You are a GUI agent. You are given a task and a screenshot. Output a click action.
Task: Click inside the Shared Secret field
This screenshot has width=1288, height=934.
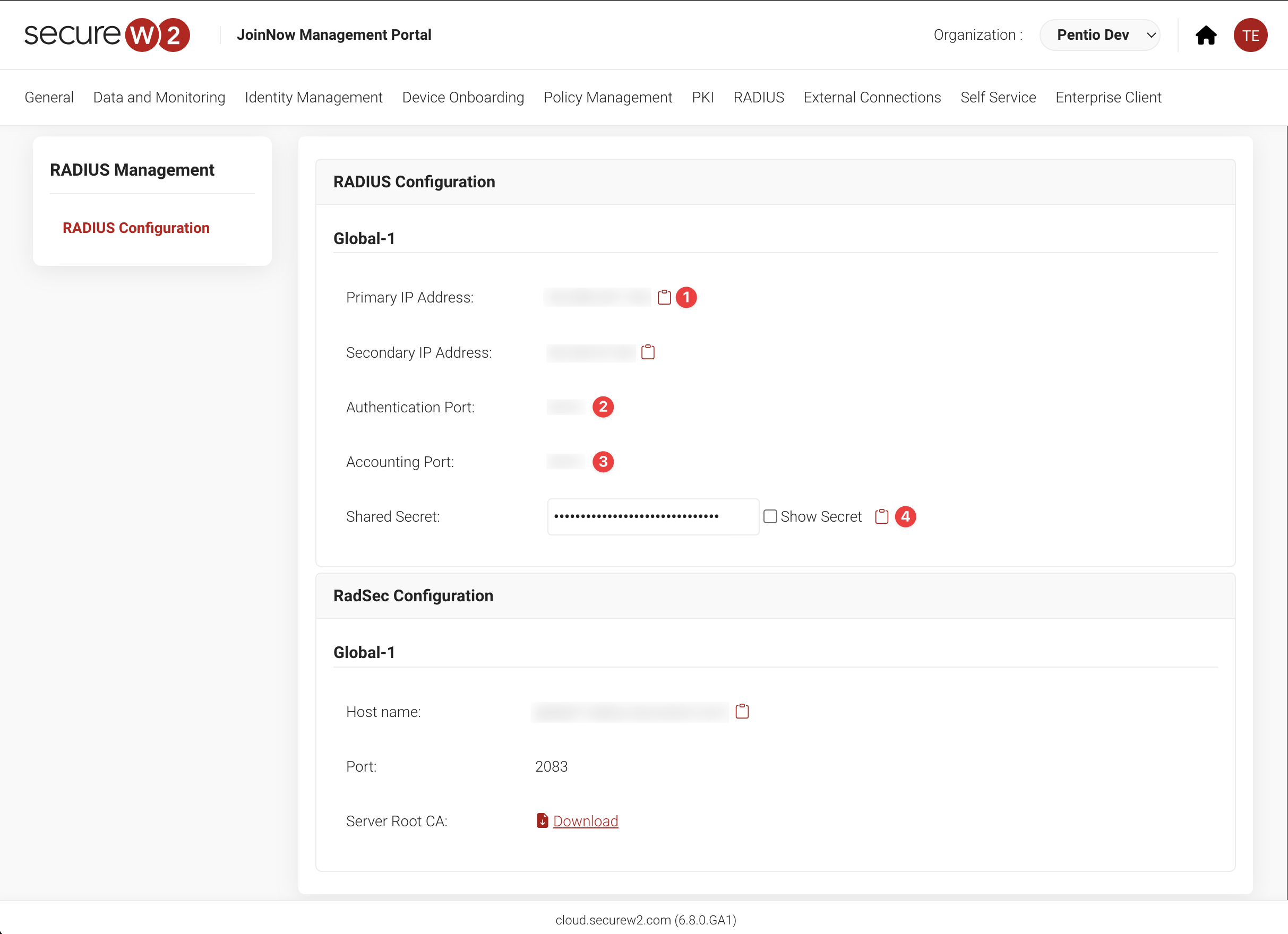653,516
